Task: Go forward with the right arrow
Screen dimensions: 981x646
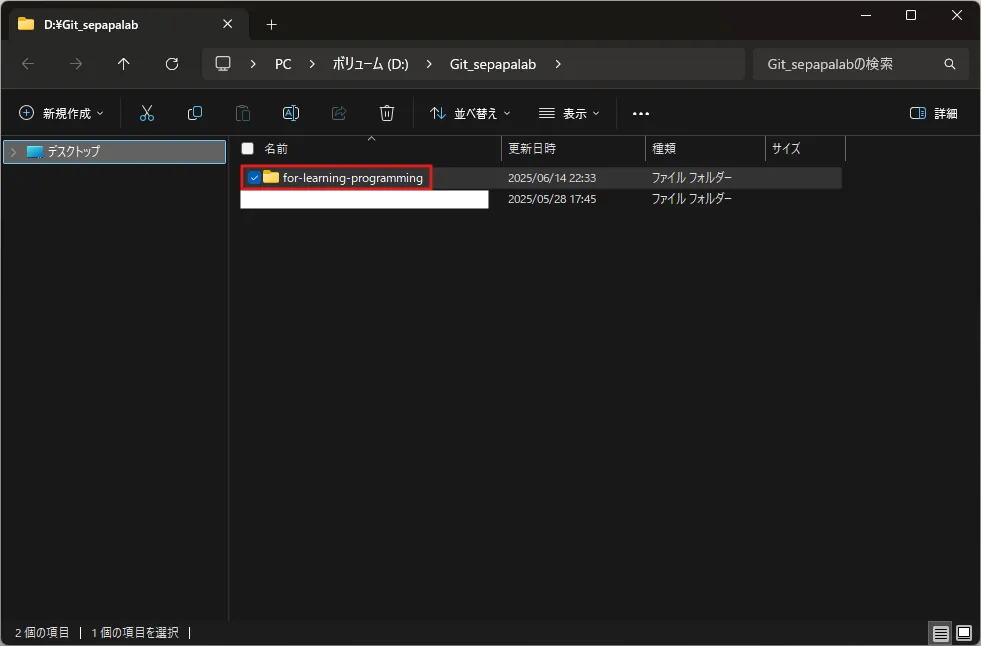Action: 76,64
